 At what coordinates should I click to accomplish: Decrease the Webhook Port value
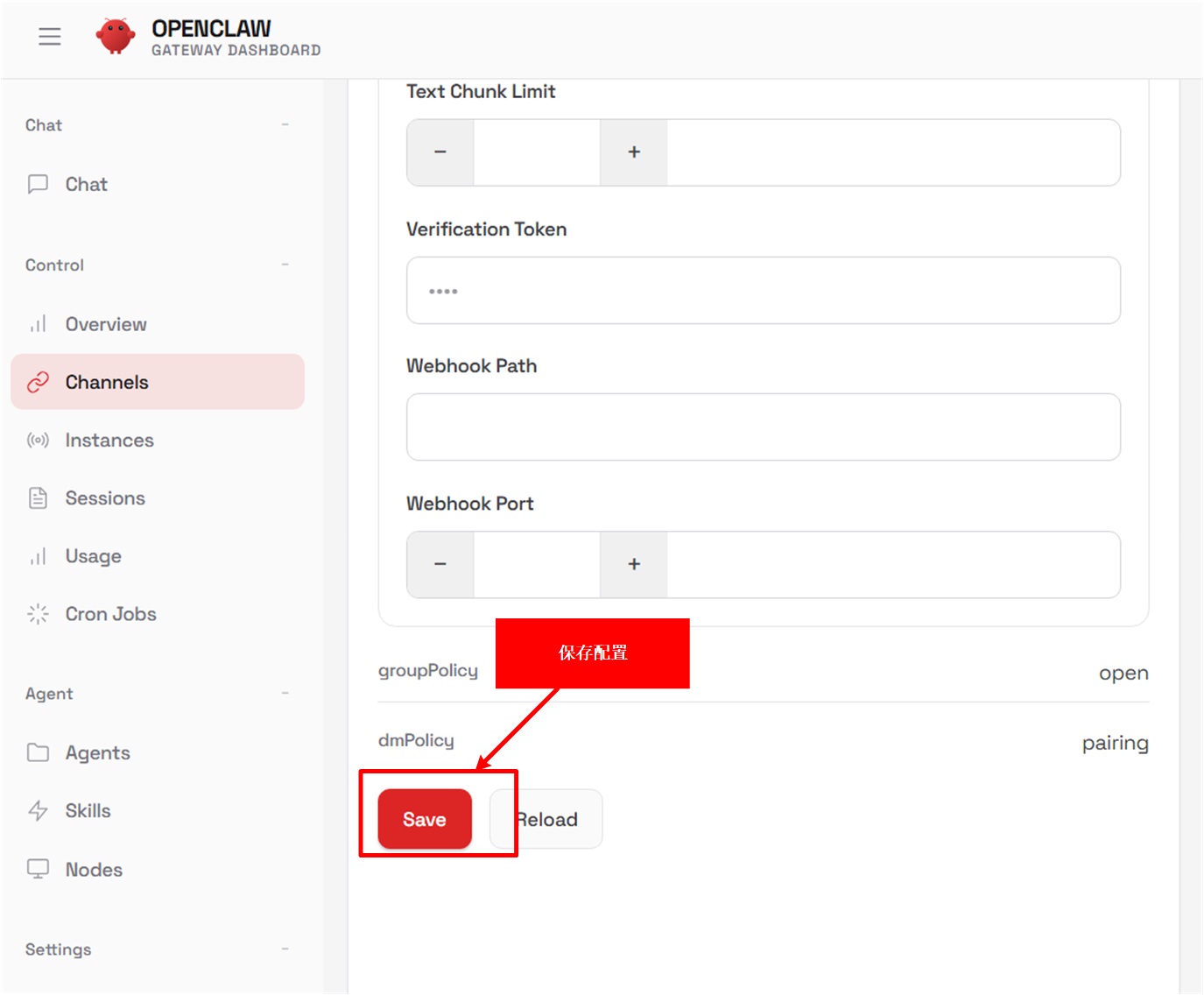pyautogui.click(x=440, y=565)
